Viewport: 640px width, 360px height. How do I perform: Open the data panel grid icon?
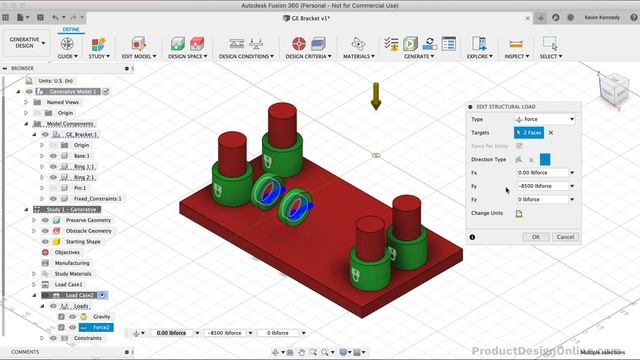(x=6, y=18)
